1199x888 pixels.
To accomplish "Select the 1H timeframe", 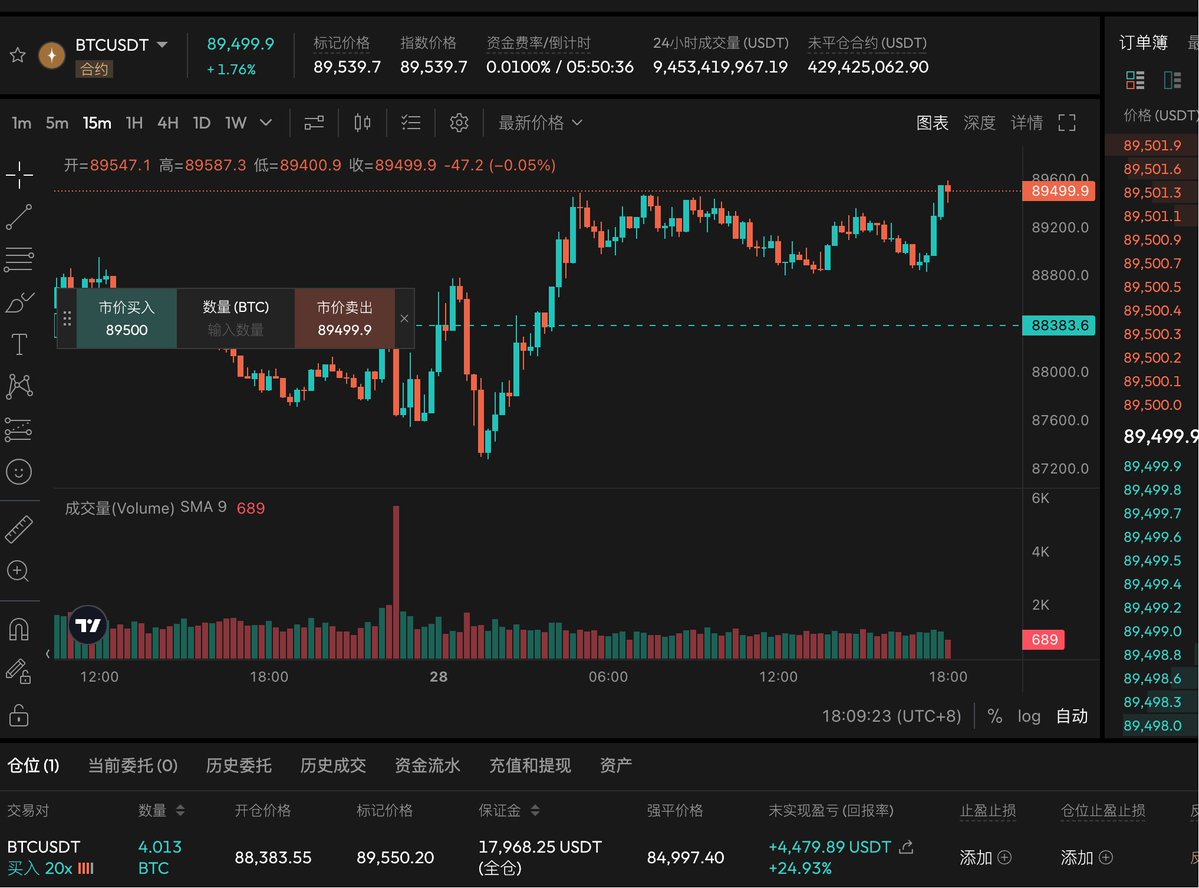I will pyautogui.click(x=134, y=123).
